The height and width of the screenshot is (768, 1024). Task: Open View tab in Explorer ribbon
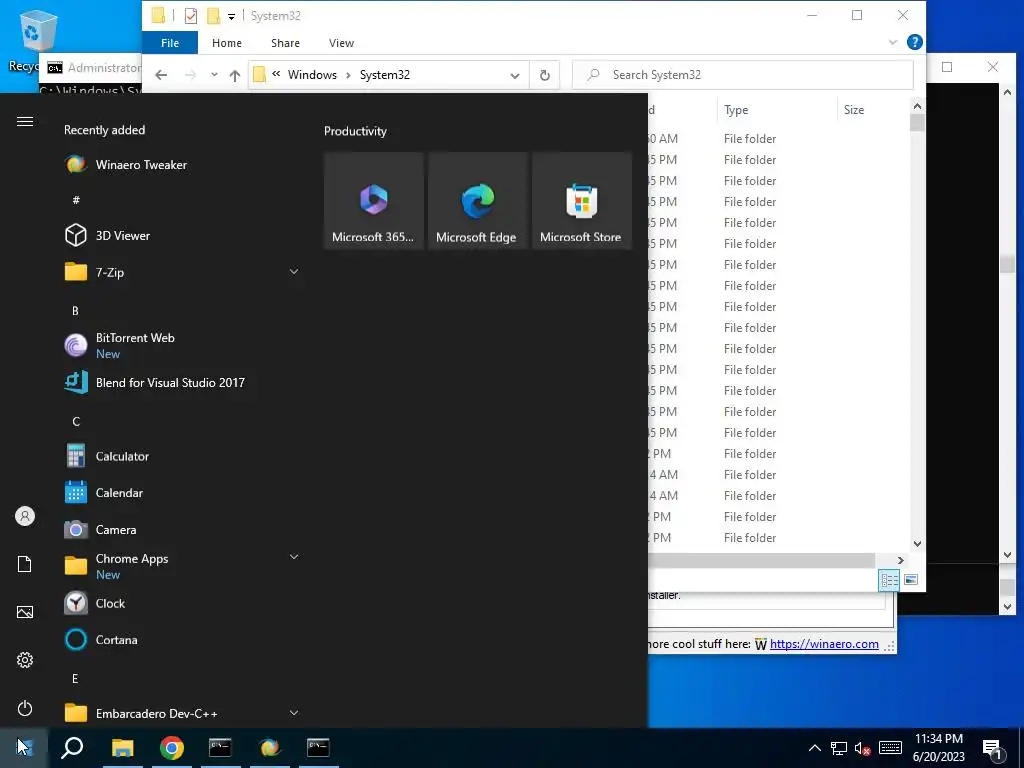[x=341, y=43]
